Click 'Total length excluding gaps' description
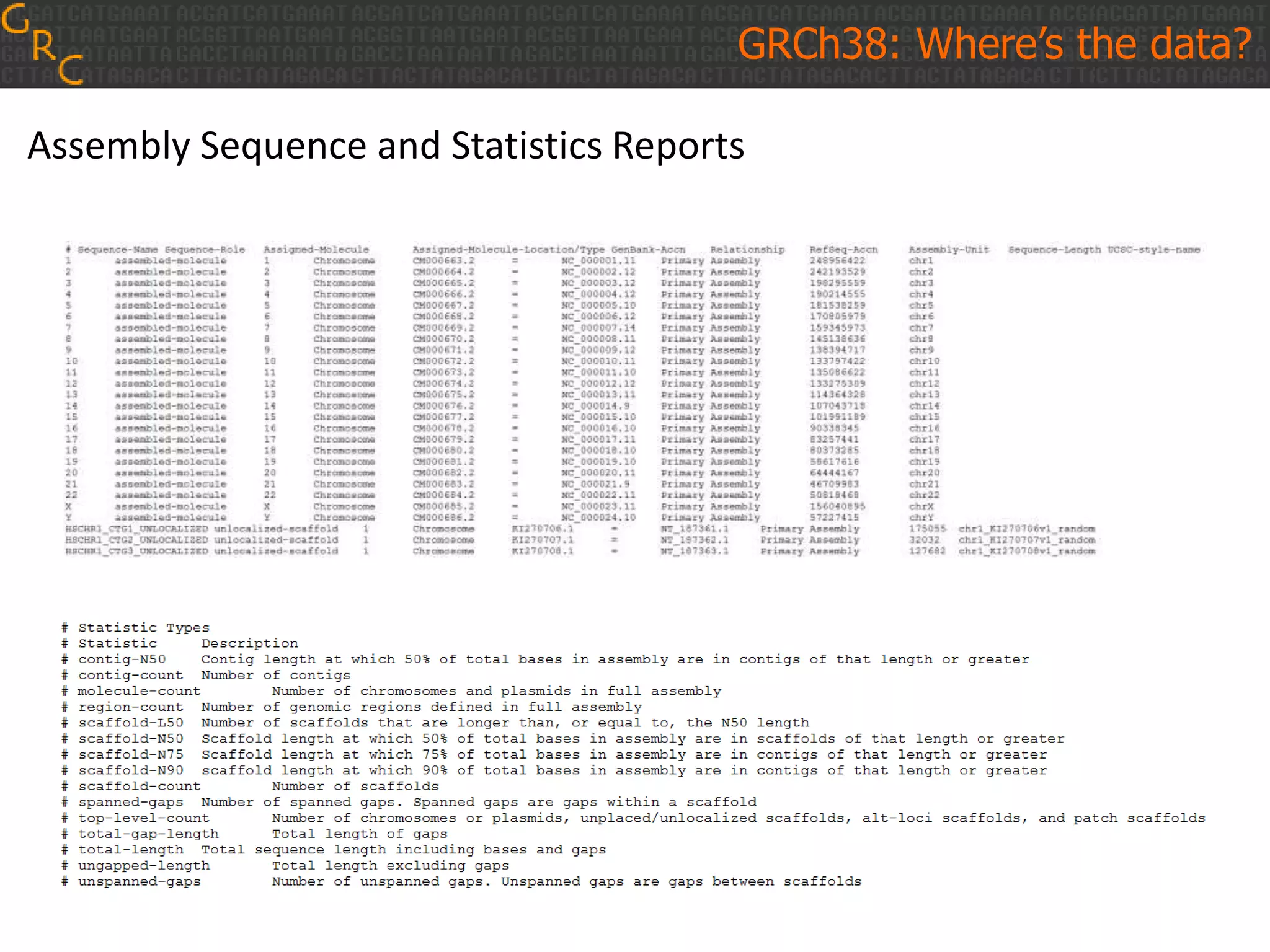The height and width of the screenshot is (952, 1270). pos(390,866)
